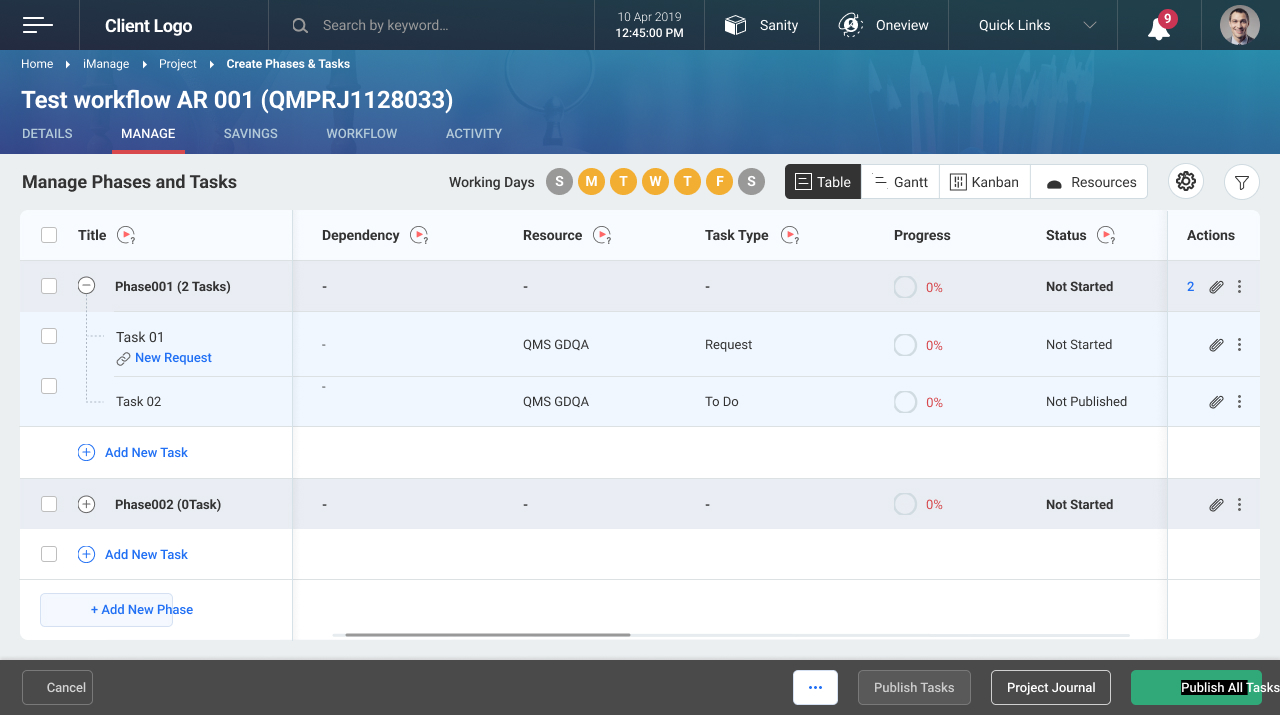Click the Publish All Tasks button

pyautogui.click(x=1196, y=687)
